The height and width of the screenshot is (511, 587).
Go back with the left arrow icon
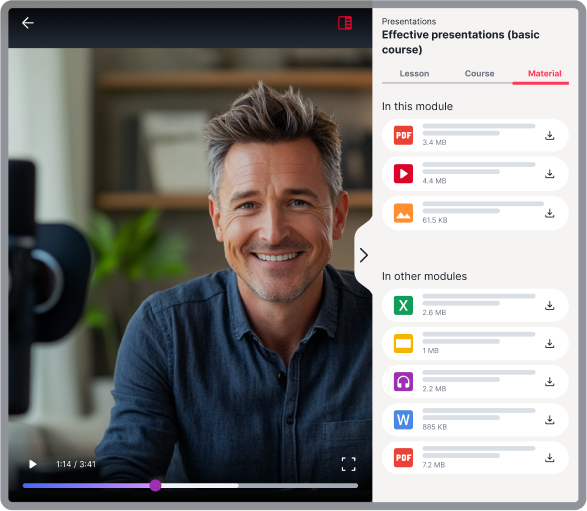point(28,23)
